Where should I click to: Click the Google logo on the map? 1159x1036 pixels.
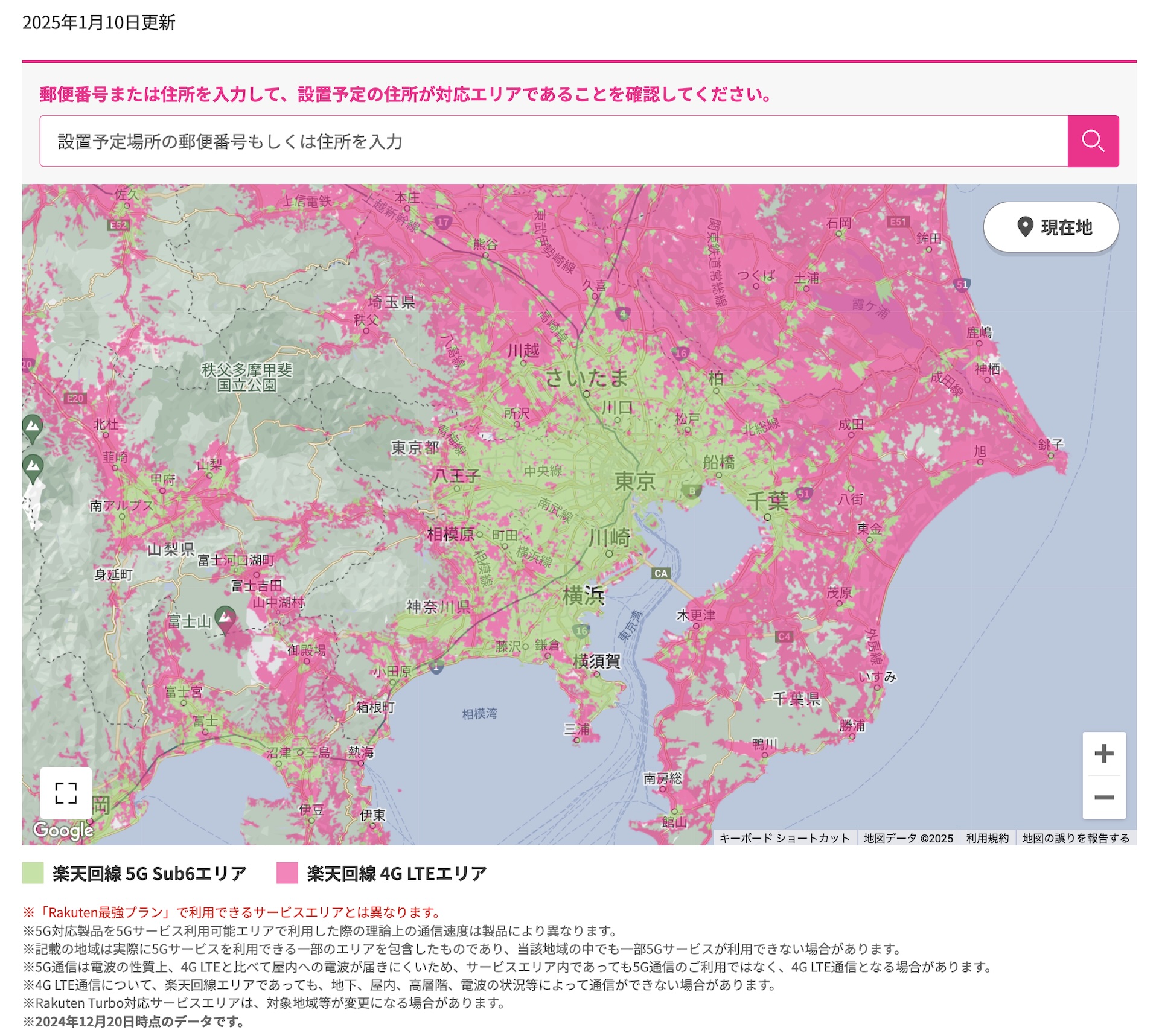63,830
